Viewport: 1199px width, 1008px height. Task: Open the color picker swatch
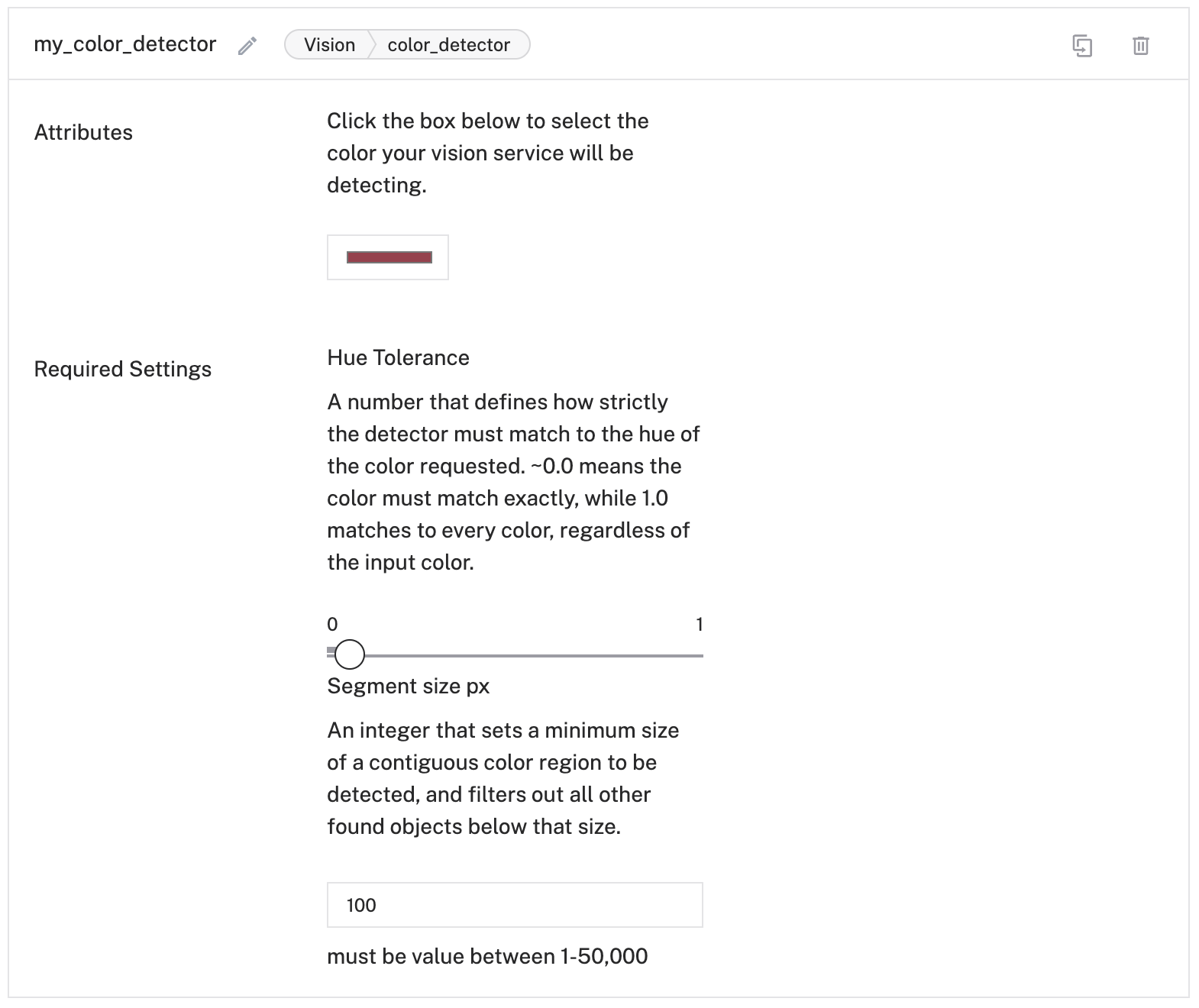[388, 257]
